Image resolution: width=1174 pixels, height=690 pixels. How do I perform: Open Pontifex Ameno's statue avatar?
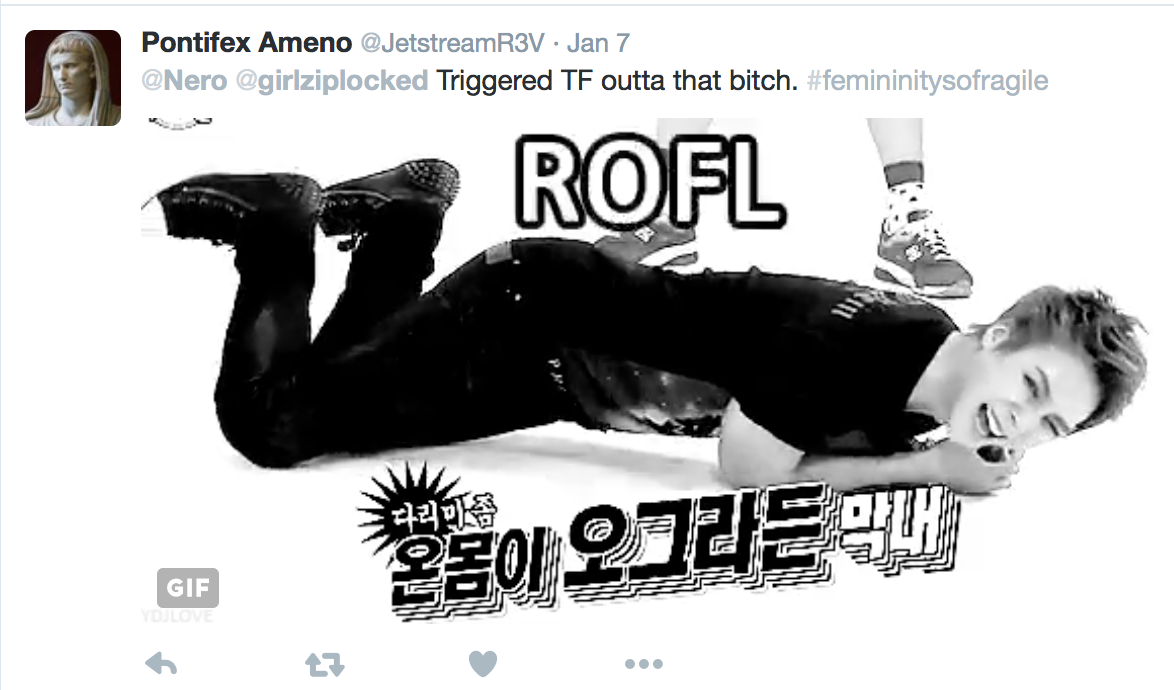pyautogui.click(x=73, y=78)
